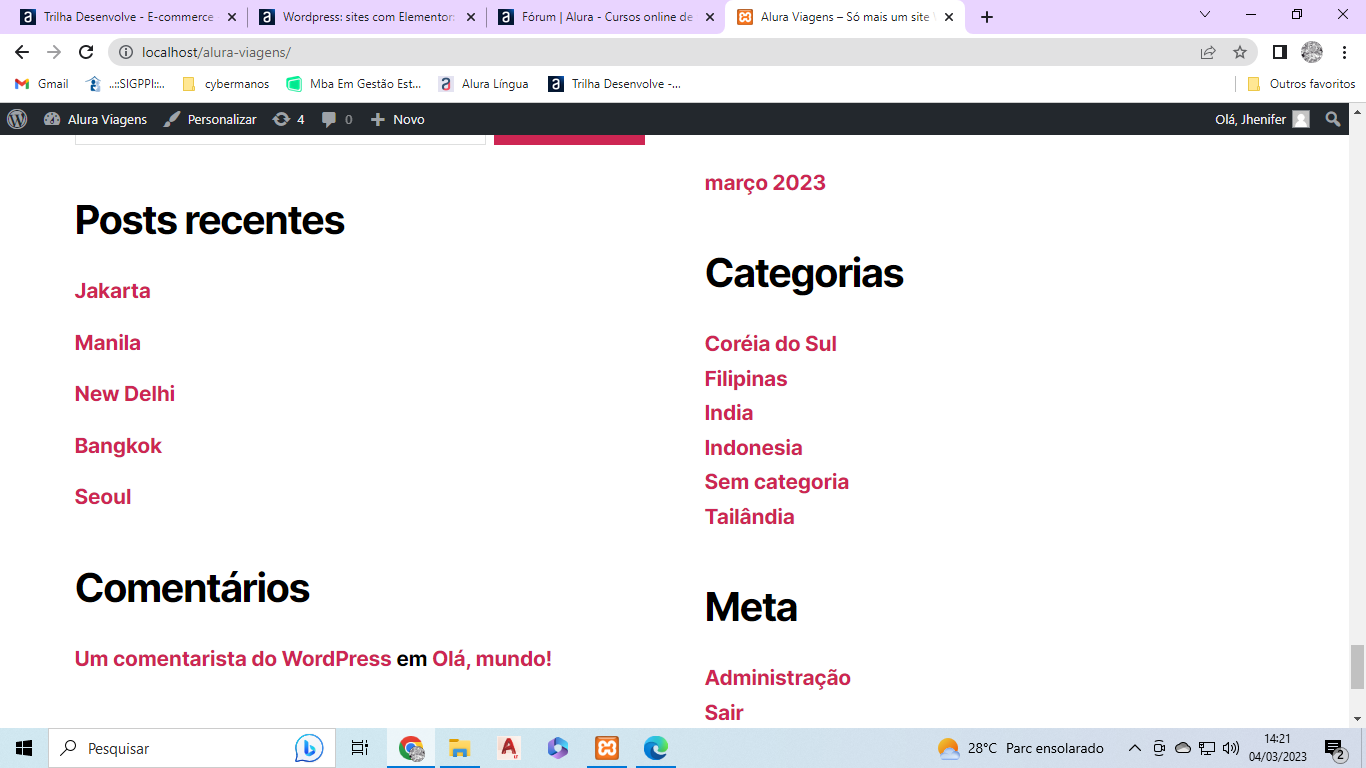Click the browser forward arrow
The height and width of the screenshot is (768, 1366).
click(x=54, y=52)
